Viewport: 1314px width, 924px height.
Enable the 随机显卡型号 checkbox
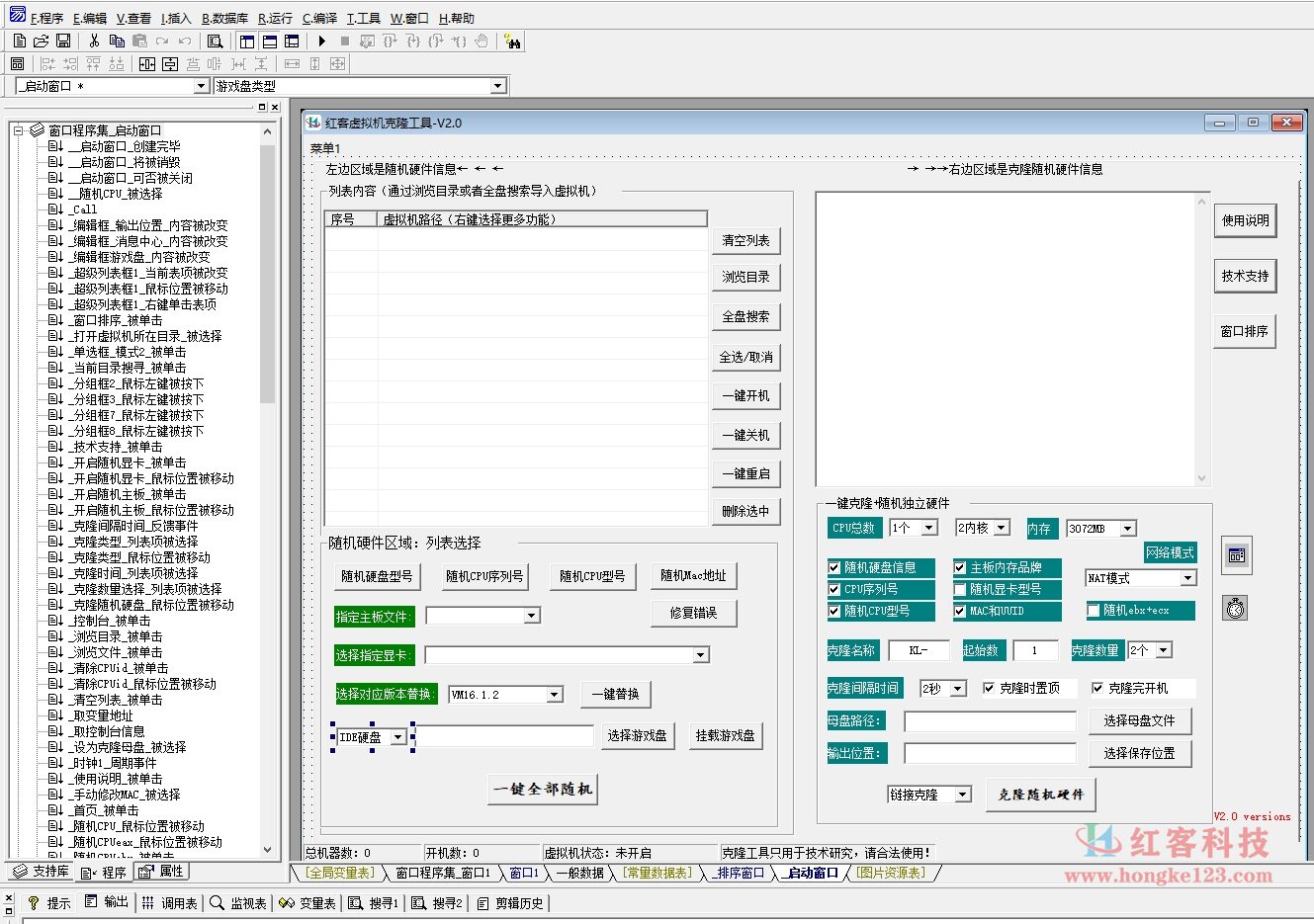[960, 589]
